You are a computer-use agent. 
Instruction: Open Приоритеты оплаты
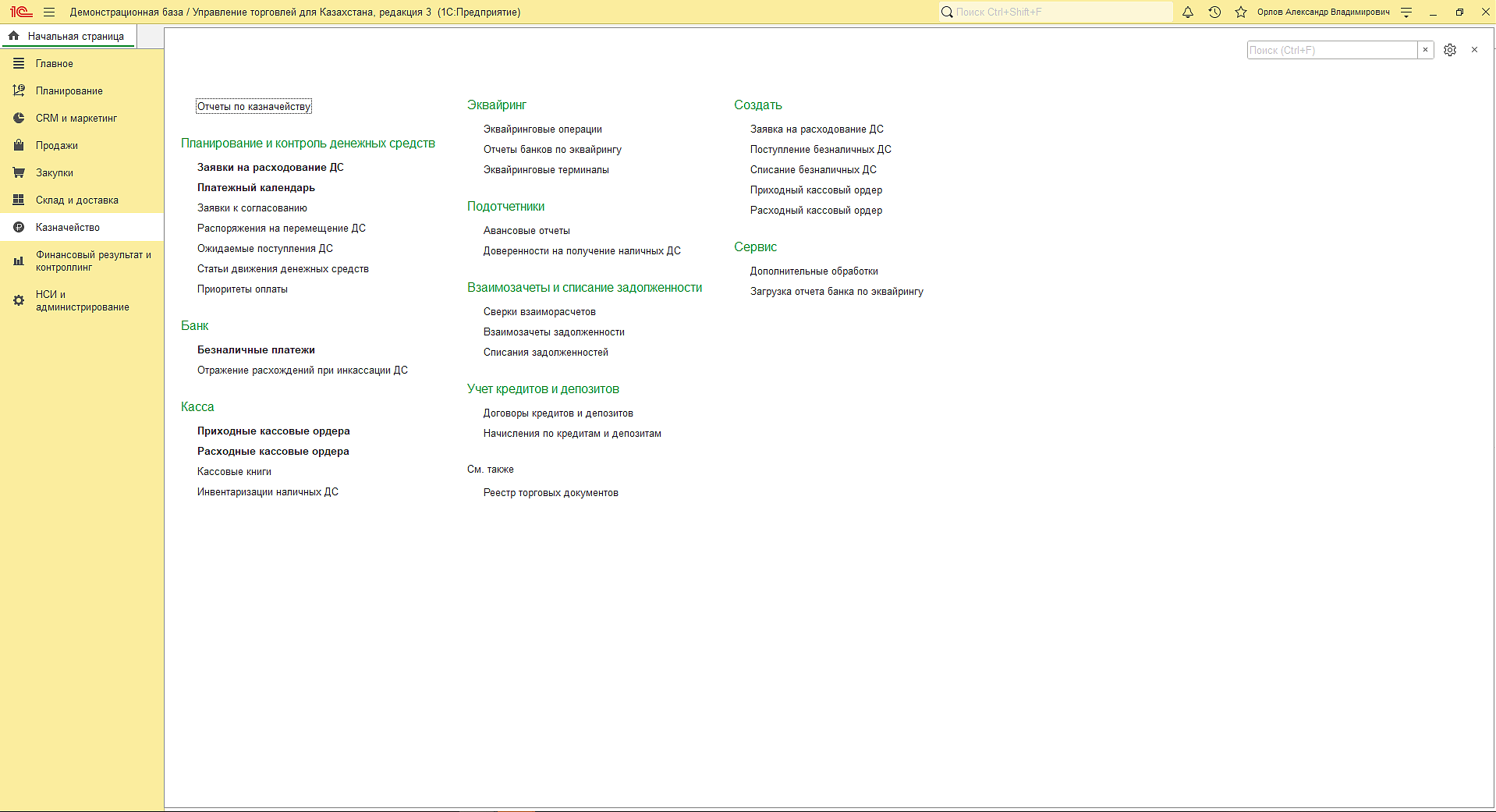point(242,289)
